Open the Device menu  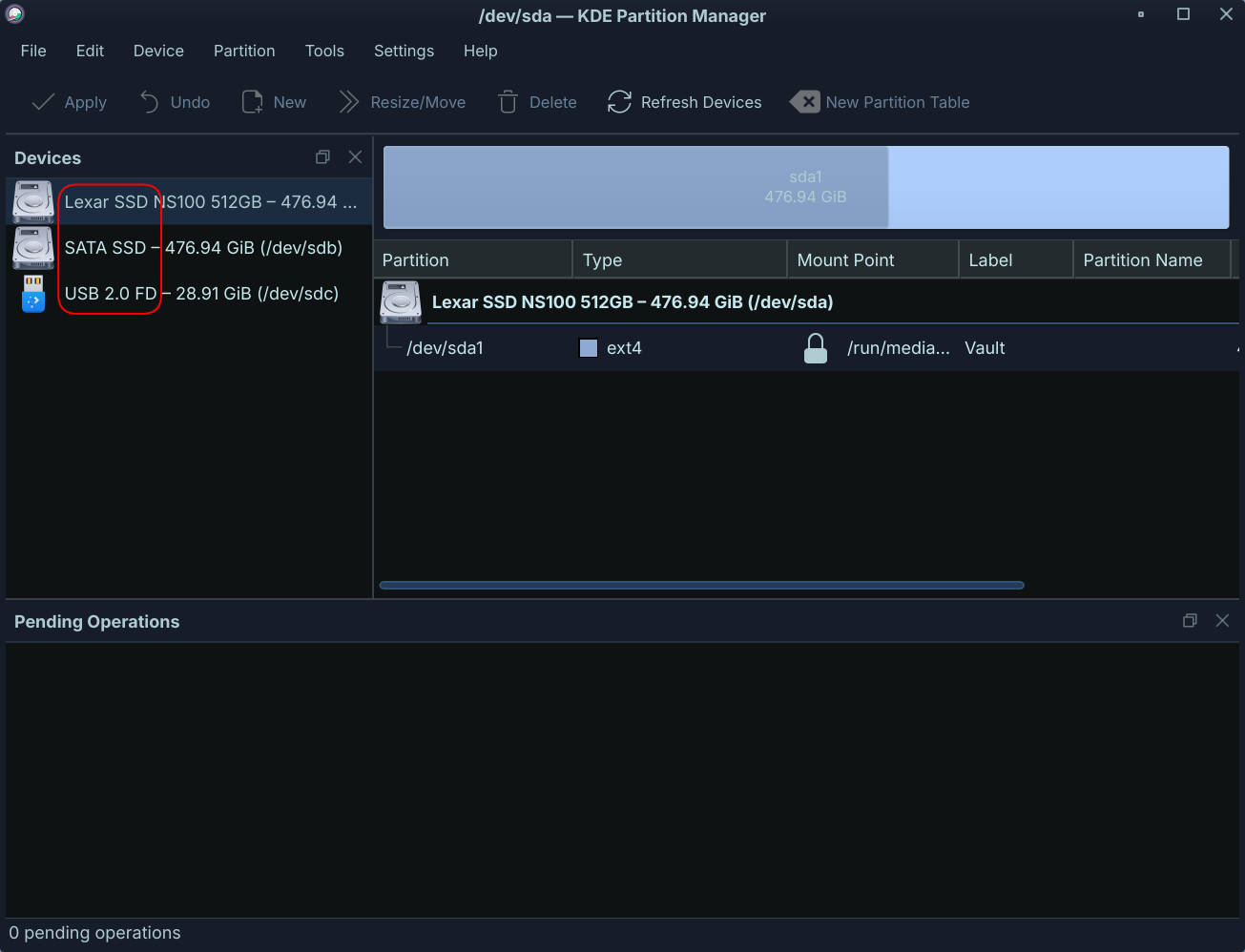pos(158,51)
